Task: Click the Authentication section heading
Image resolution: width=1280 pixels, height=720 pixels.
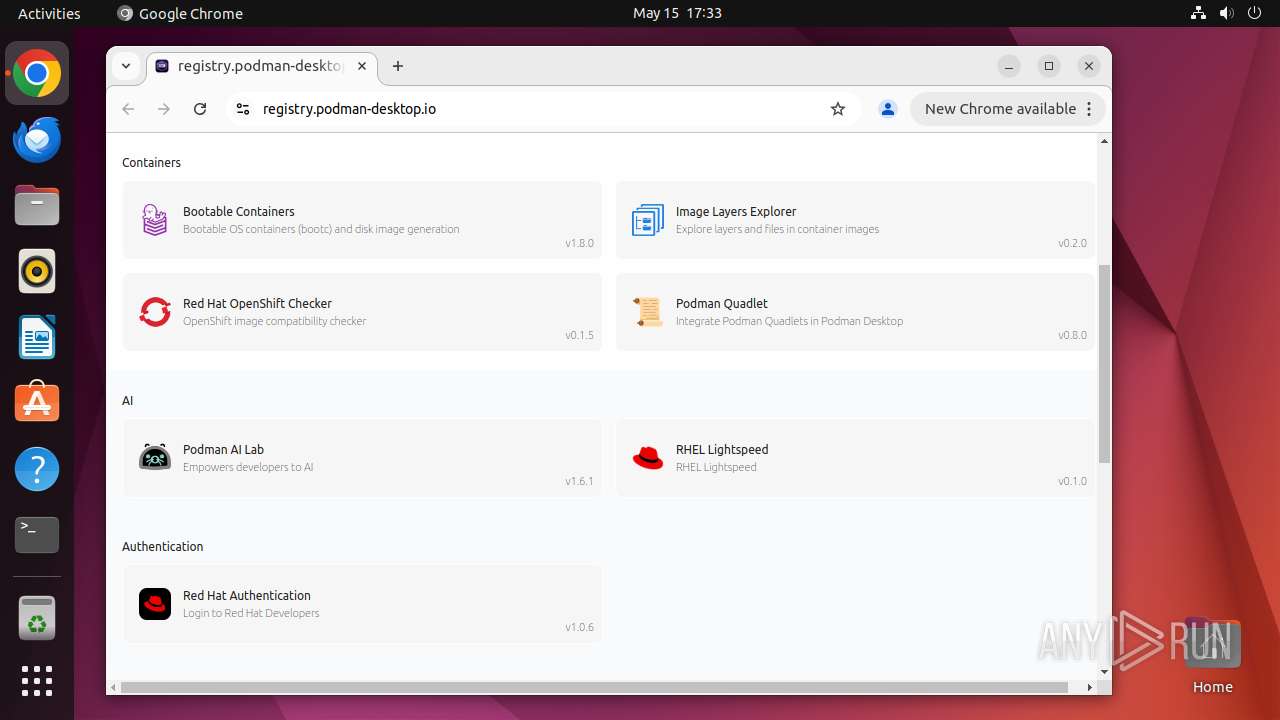Action: tap(162, 546)
